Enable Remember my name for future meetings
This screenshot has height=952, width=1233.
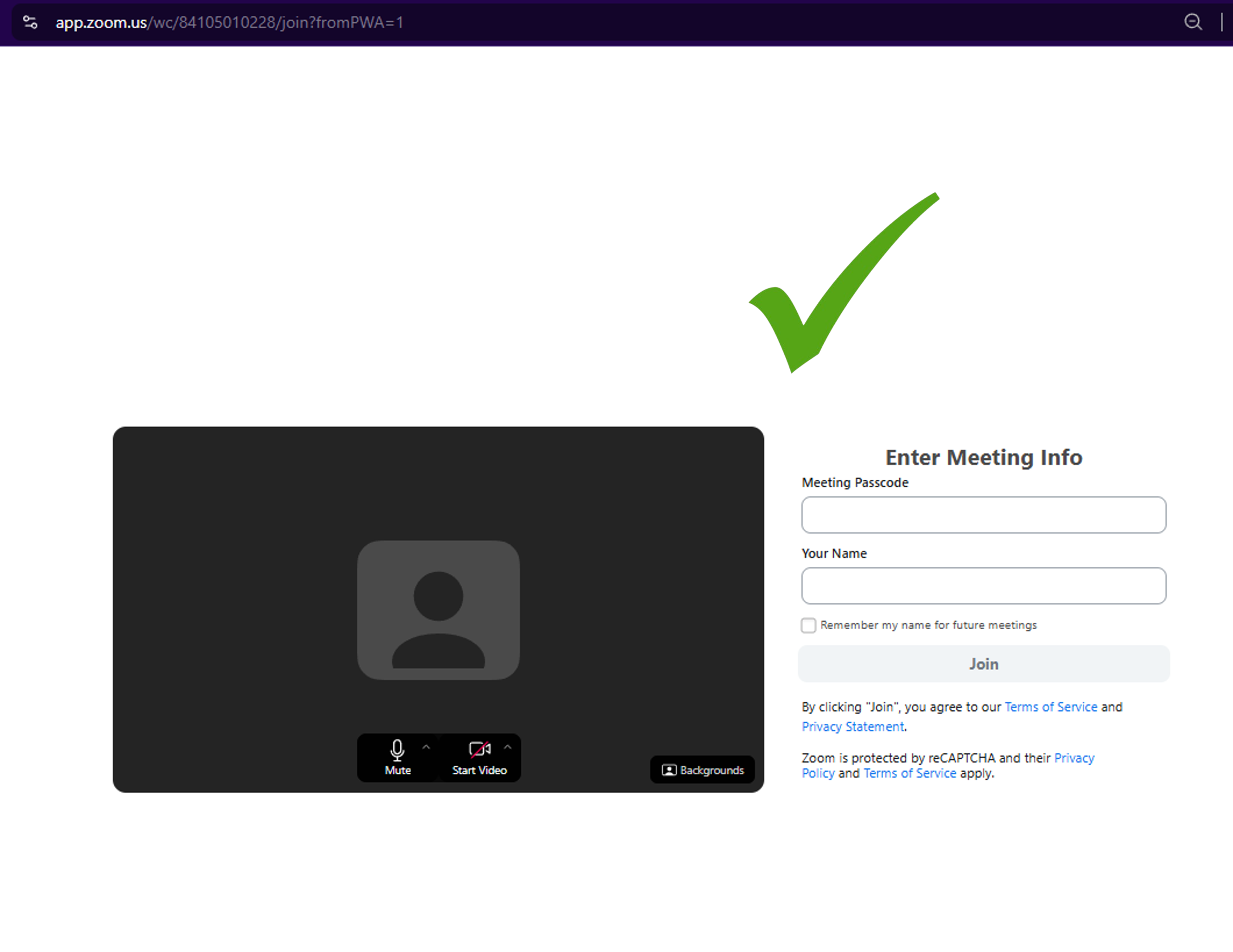808,625
